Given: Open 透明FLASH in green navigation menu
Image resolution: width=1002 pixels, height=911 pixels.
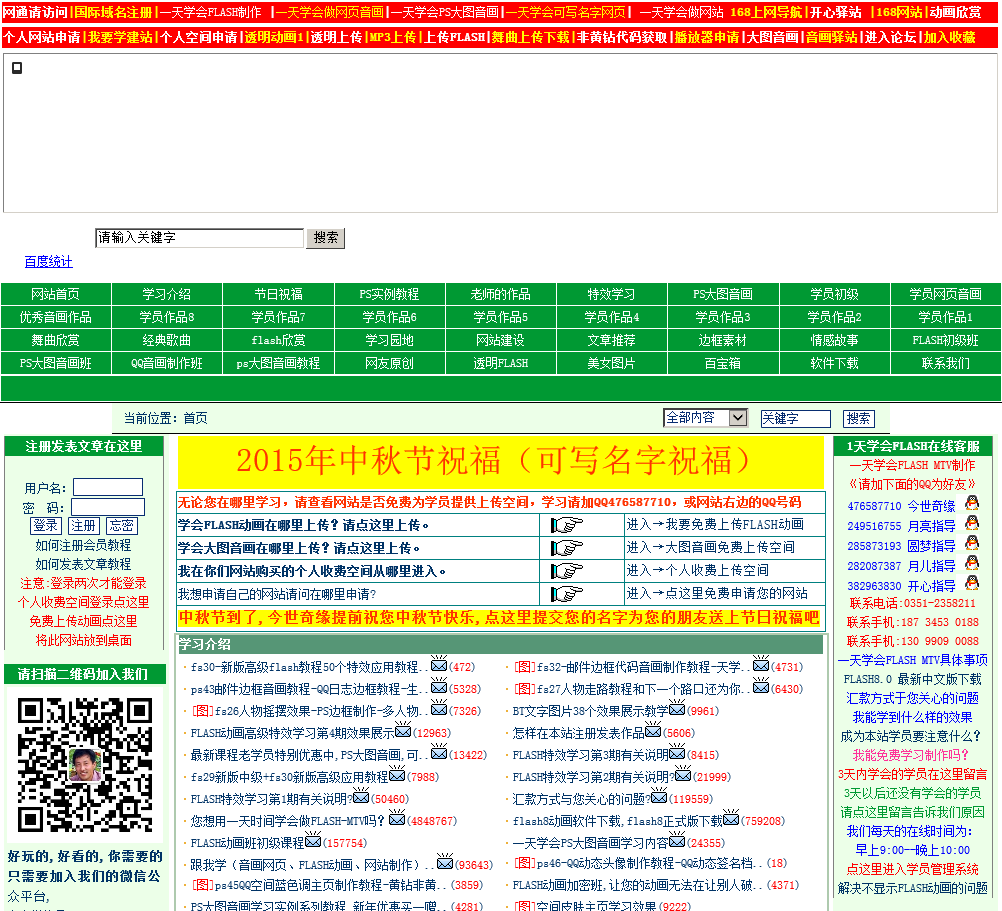Looking at the screenshot, I should pos(500,364).
